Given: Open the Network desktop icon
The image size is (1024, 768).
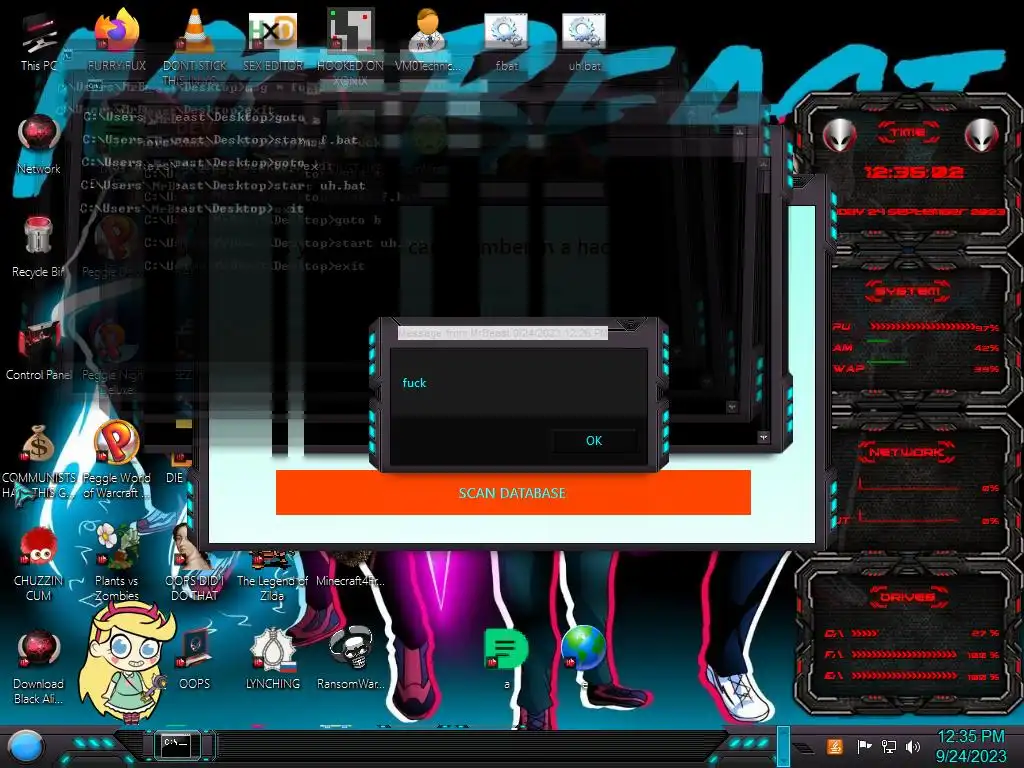Looking at the screenshot, I should 39,144.
